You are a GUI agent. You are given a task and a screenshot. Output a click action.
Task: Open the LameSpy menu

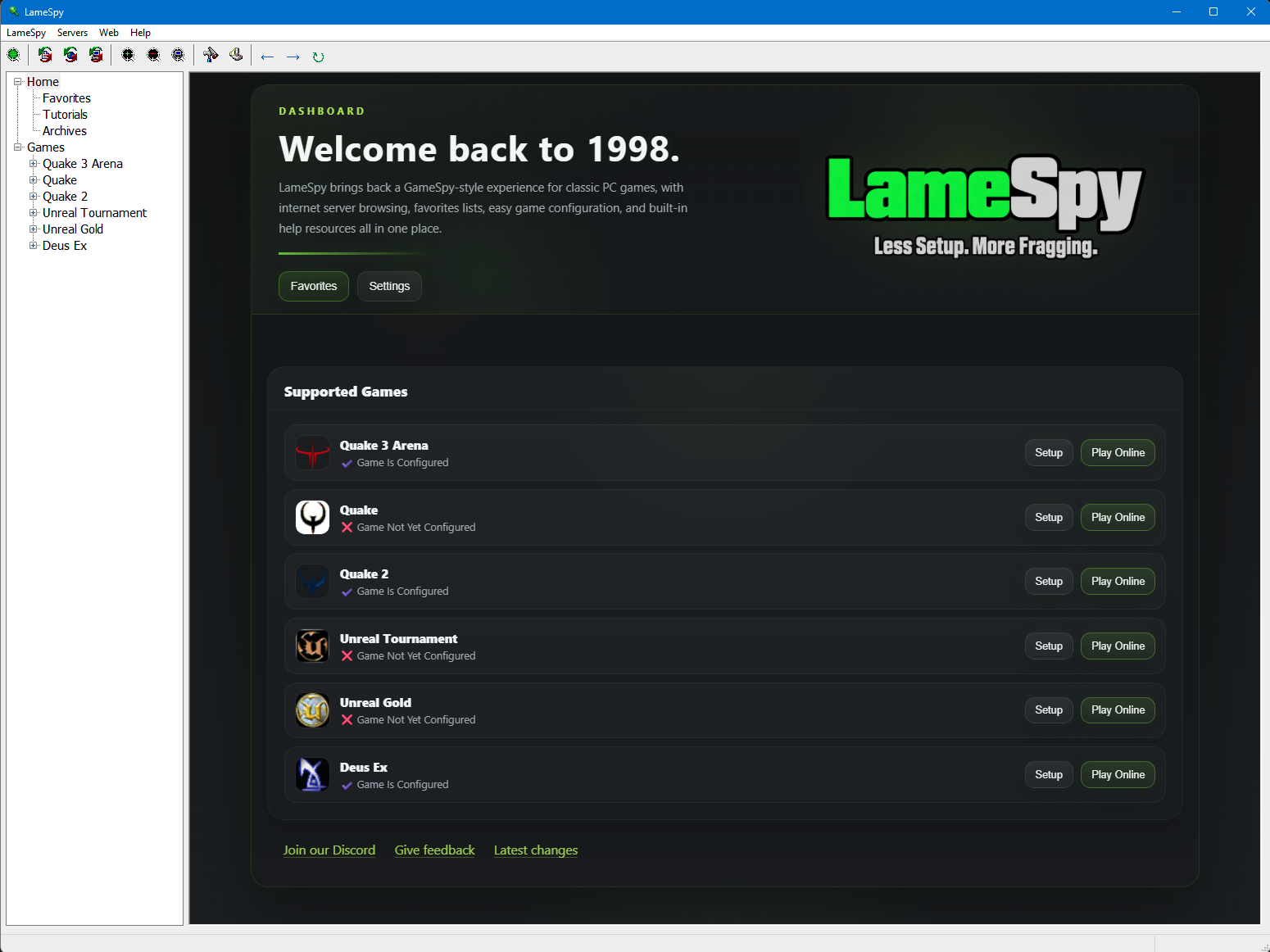click(26, 33)
